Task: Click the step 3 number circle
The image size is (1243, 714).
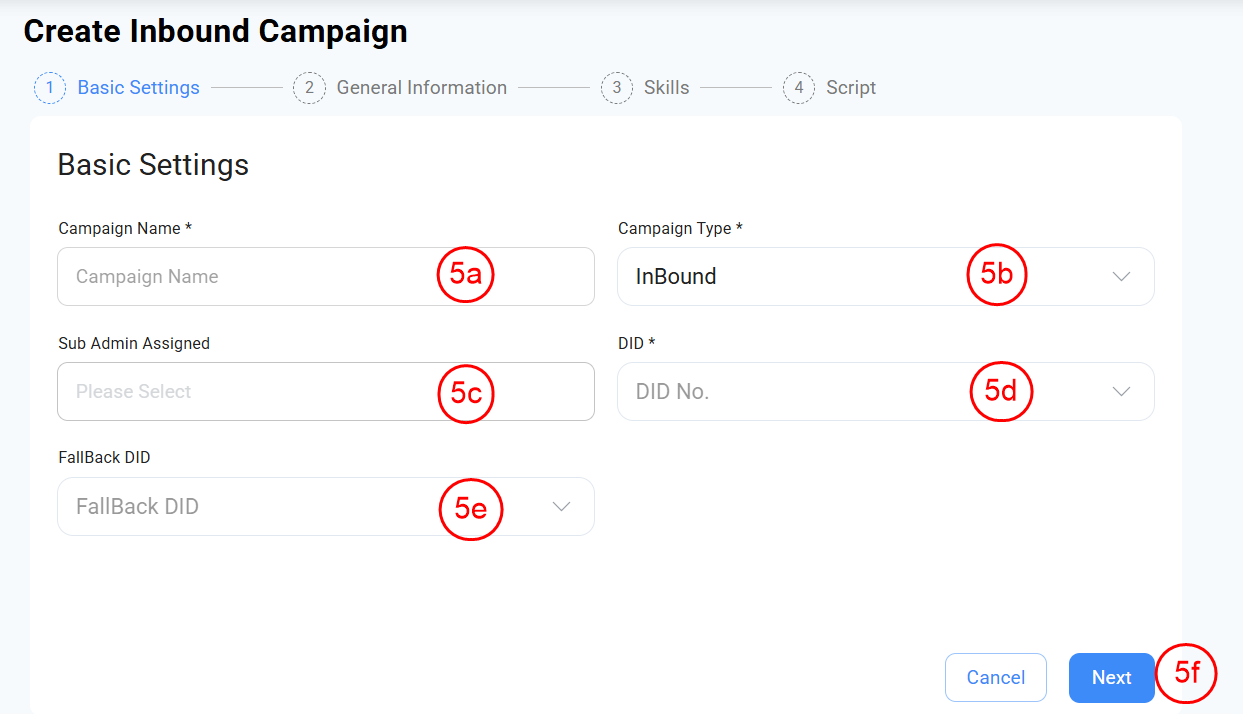Action: coord(617,88)
